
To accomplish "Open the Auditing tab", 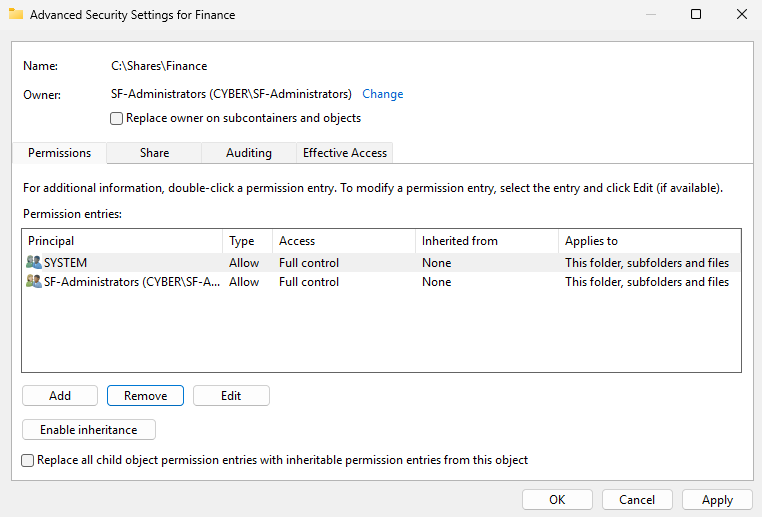I will [x=248, y=153].
